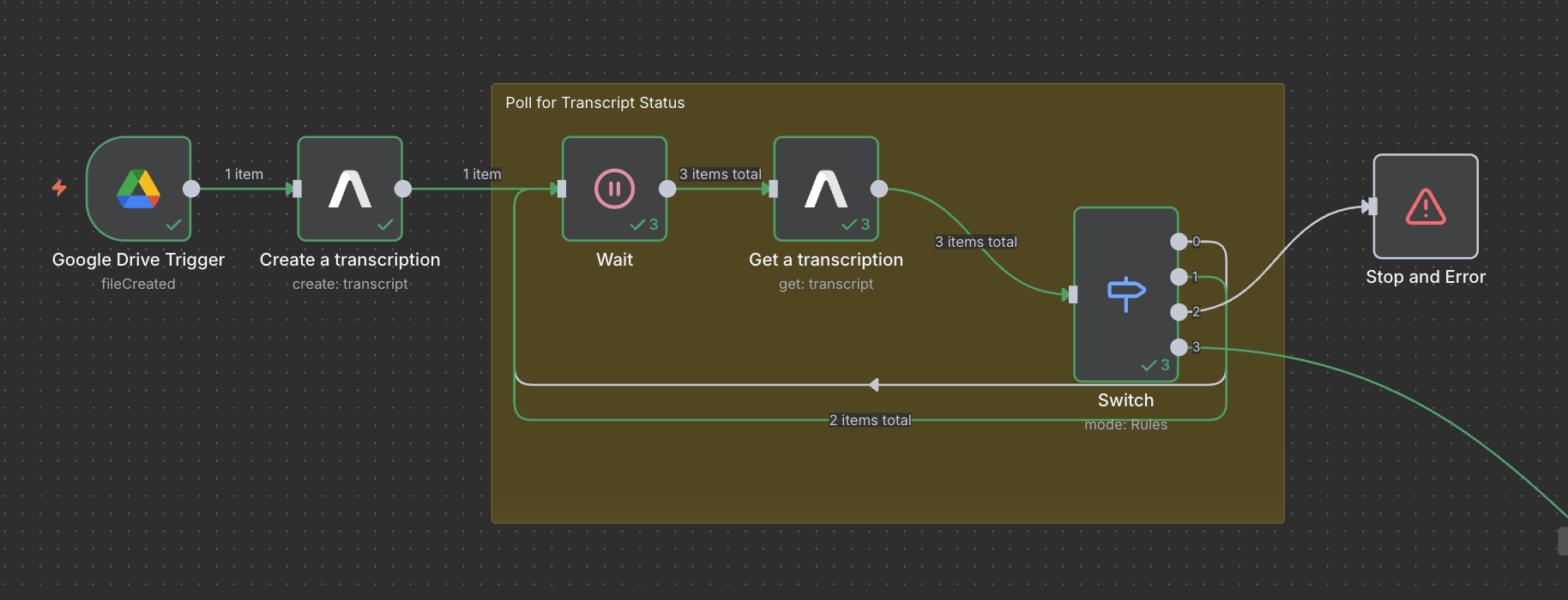Click the Create a transcription node icon
1568x600 pixels.
350,189
